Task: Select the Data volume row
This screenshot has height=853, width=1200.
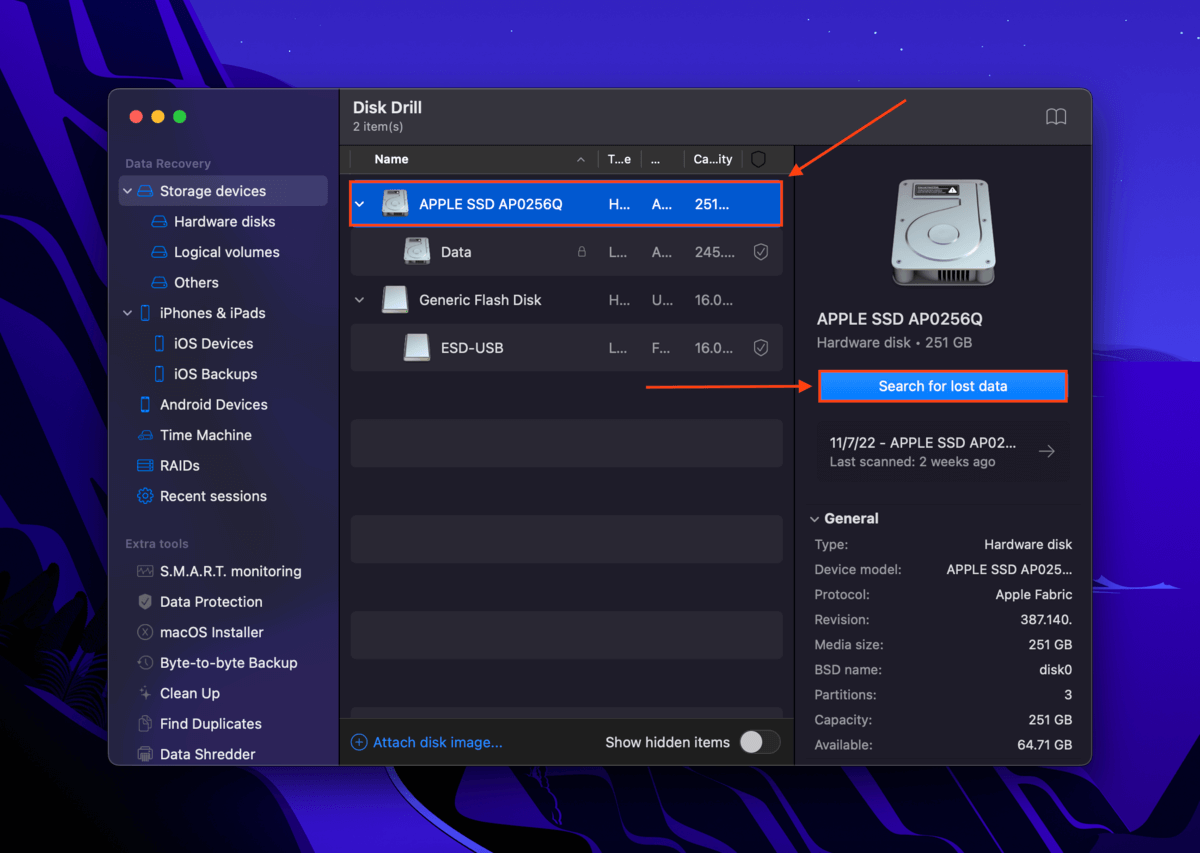Action: (x=566, y=252)
